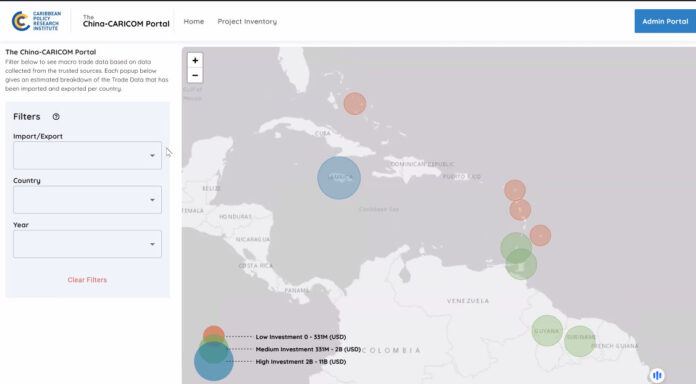Select the green Suriname investment circle

[580, 341]
